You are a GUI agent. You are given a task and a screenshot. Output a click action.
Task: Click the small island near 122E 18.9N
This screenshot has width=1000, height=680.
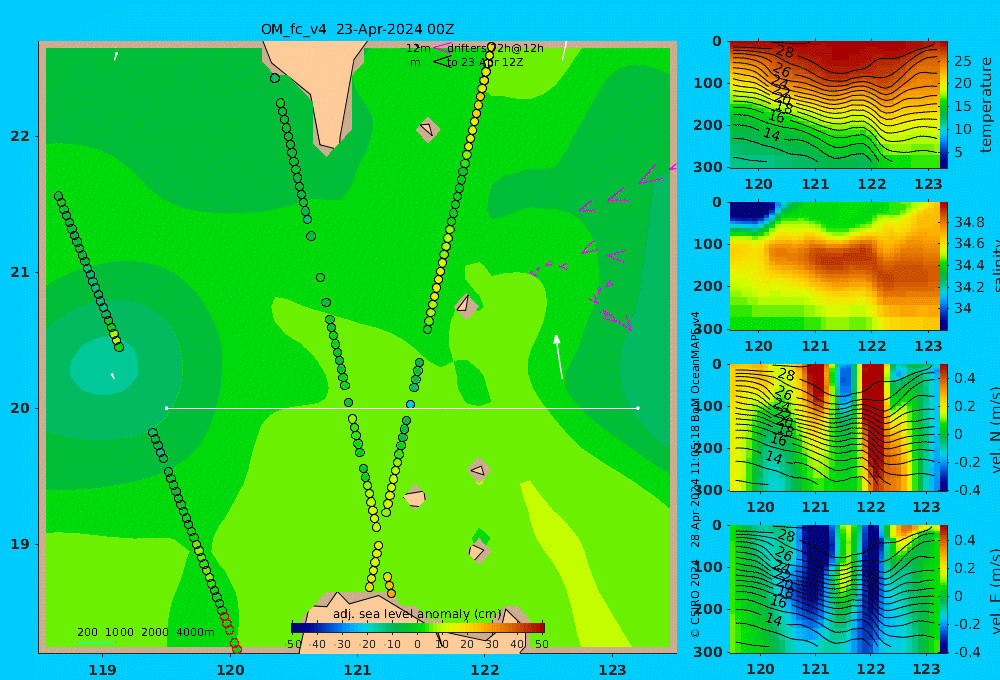point(478,551)
